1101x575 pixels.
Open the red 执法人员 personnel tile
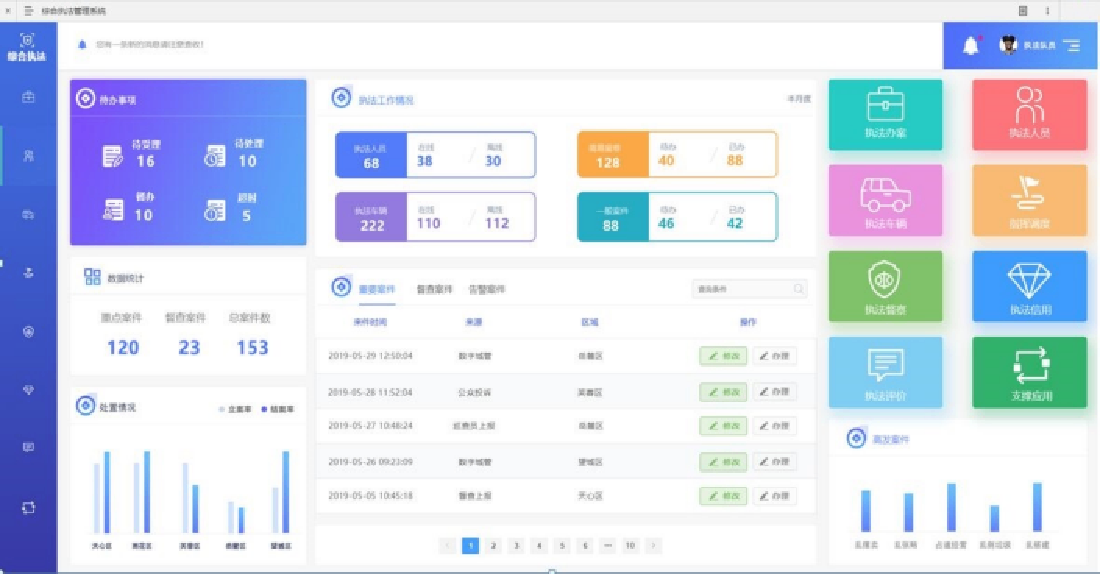point(1029,114)
